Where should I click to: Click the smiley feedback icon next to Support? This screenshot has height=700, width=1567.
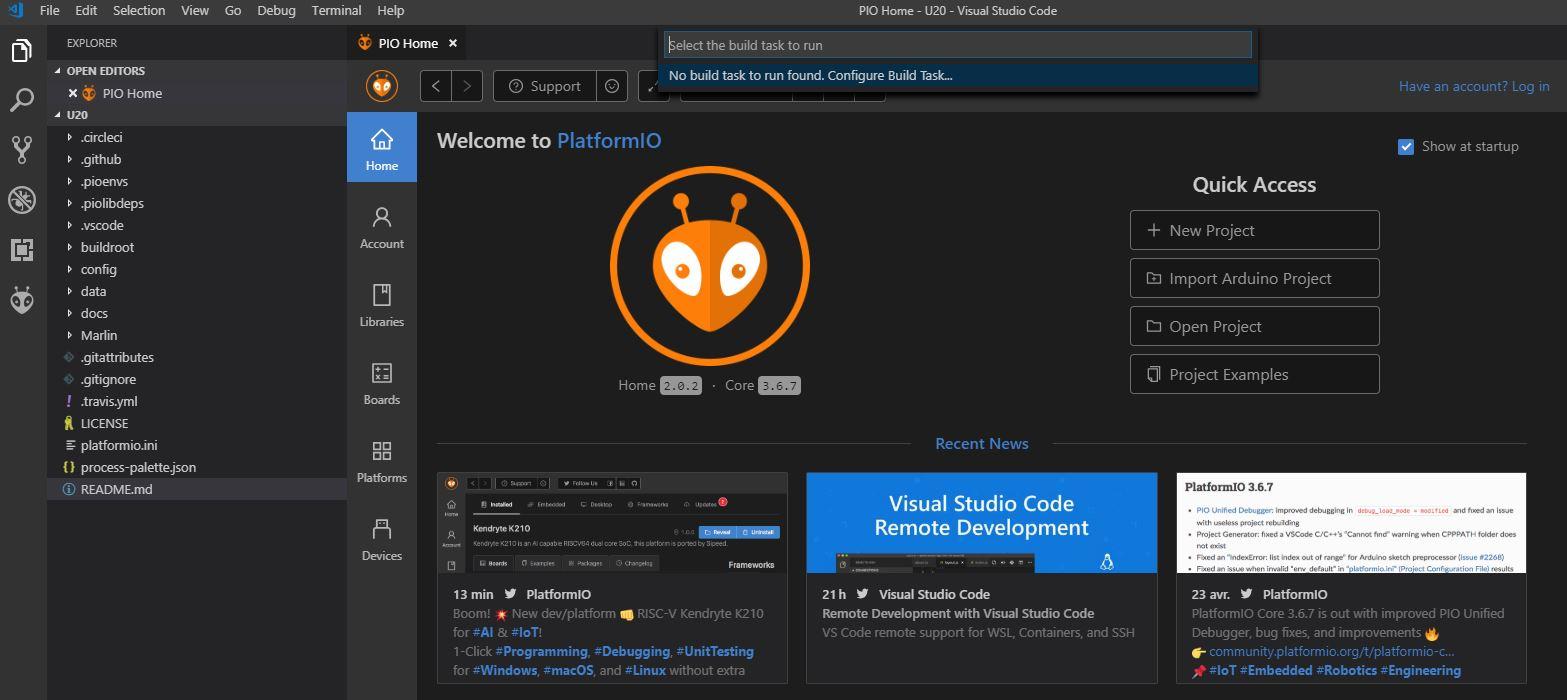[x=612, y=86]
